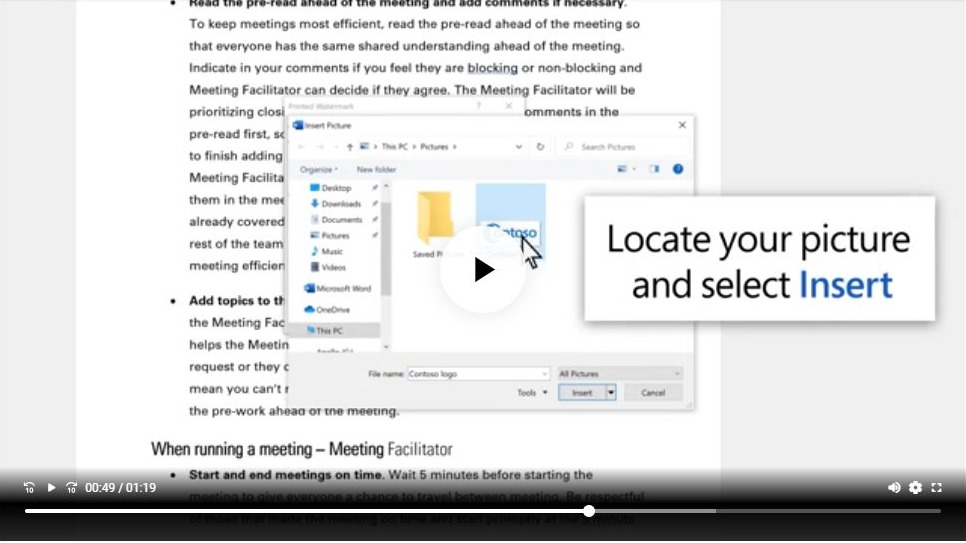Image resolution: width=966 pixels, height=543 pixels.
Task: Select OneDrive in the navigation pane
Action: click(x=333, y=310)
